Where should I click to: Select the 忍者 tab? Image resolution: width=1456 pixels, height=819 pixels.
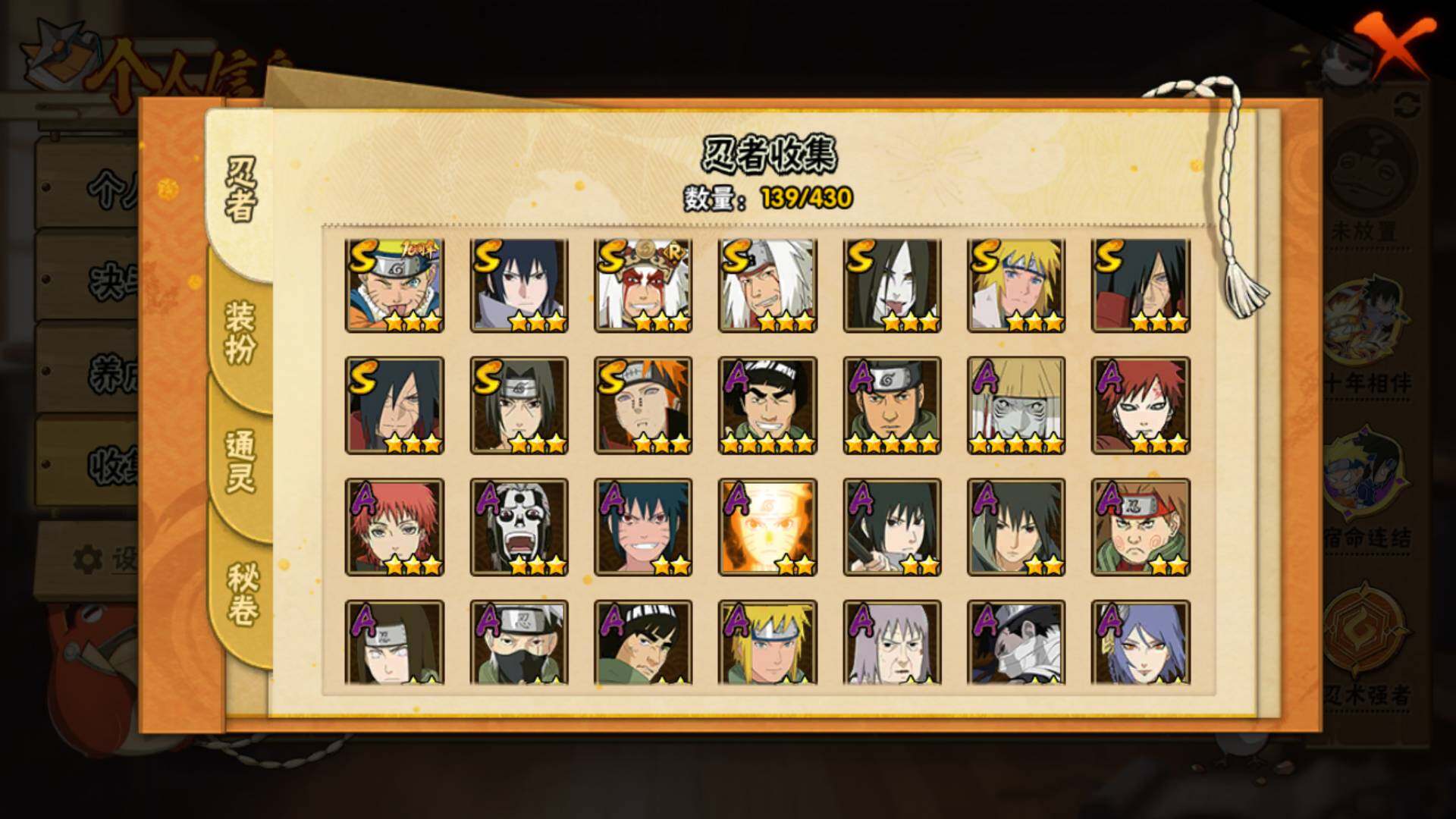[240, 190]
